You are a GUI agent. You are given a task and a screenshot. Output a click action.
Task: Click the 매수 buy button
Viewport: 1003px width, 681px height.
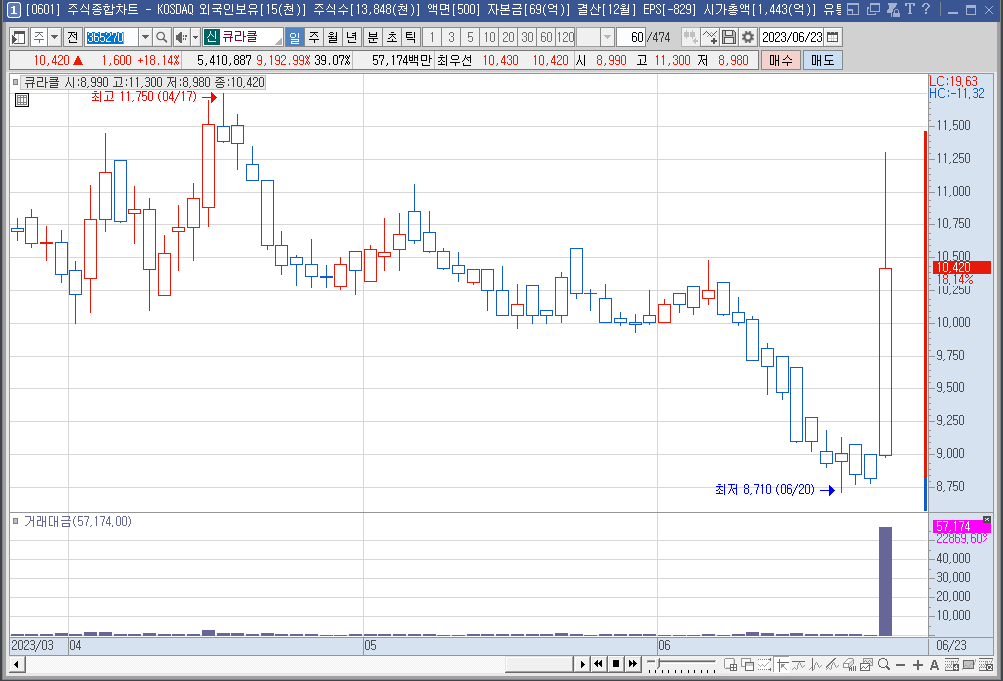(x=781, y=60)
